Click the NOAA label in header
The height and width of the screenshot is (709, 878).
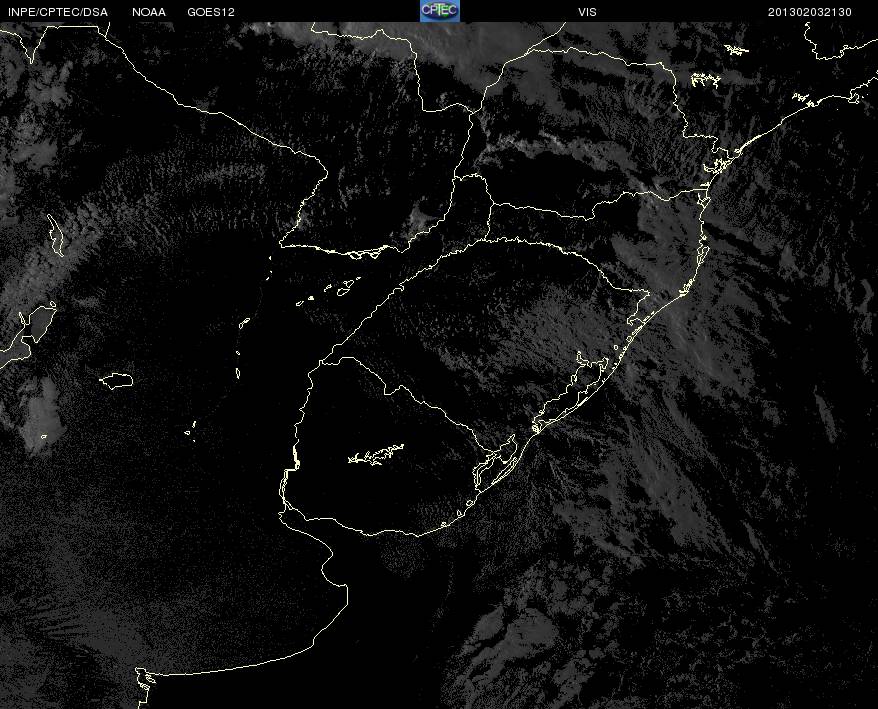(149, 12)
